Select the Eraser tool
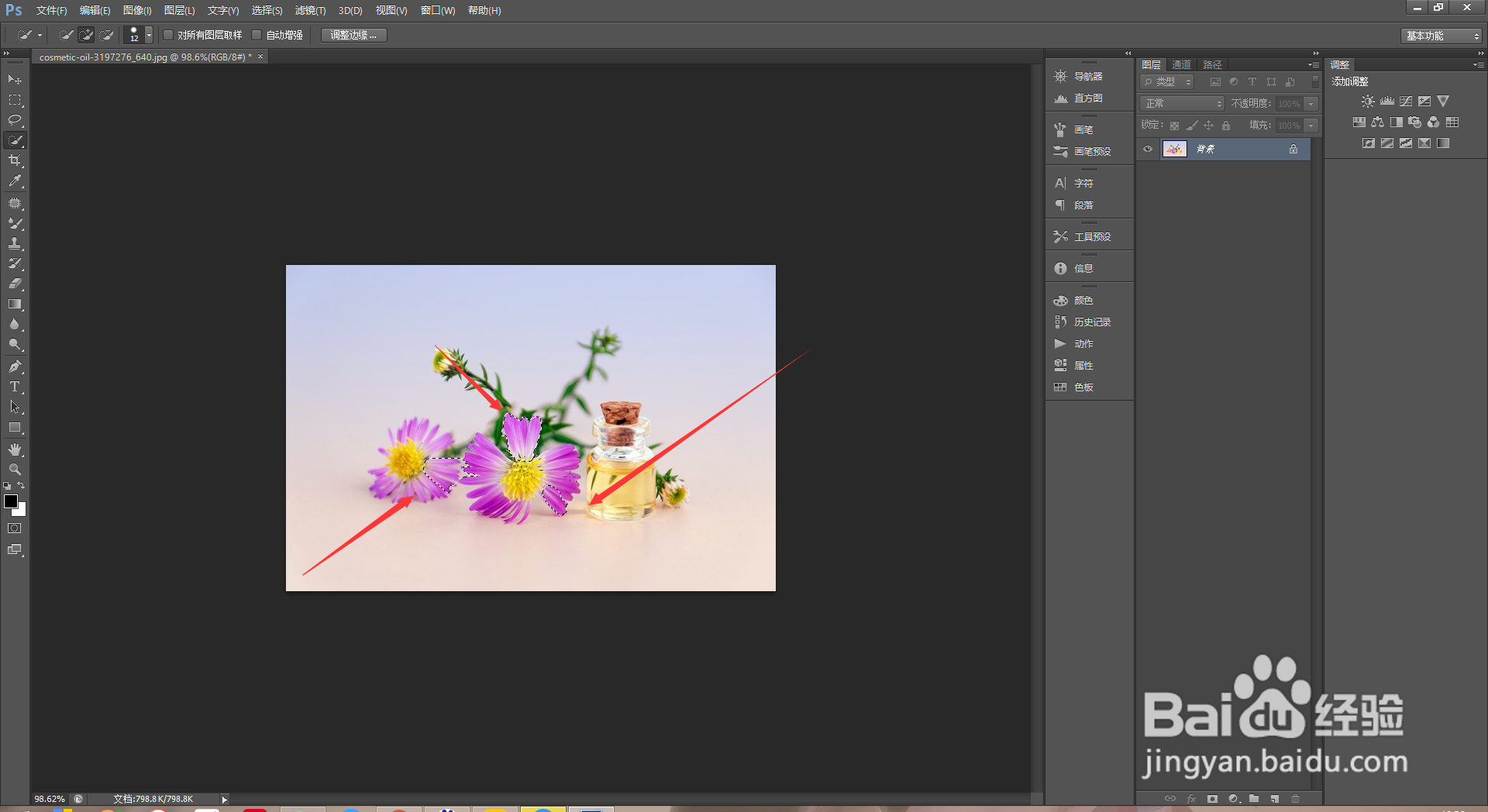1488x812 pixels. (x=15, y=284)
